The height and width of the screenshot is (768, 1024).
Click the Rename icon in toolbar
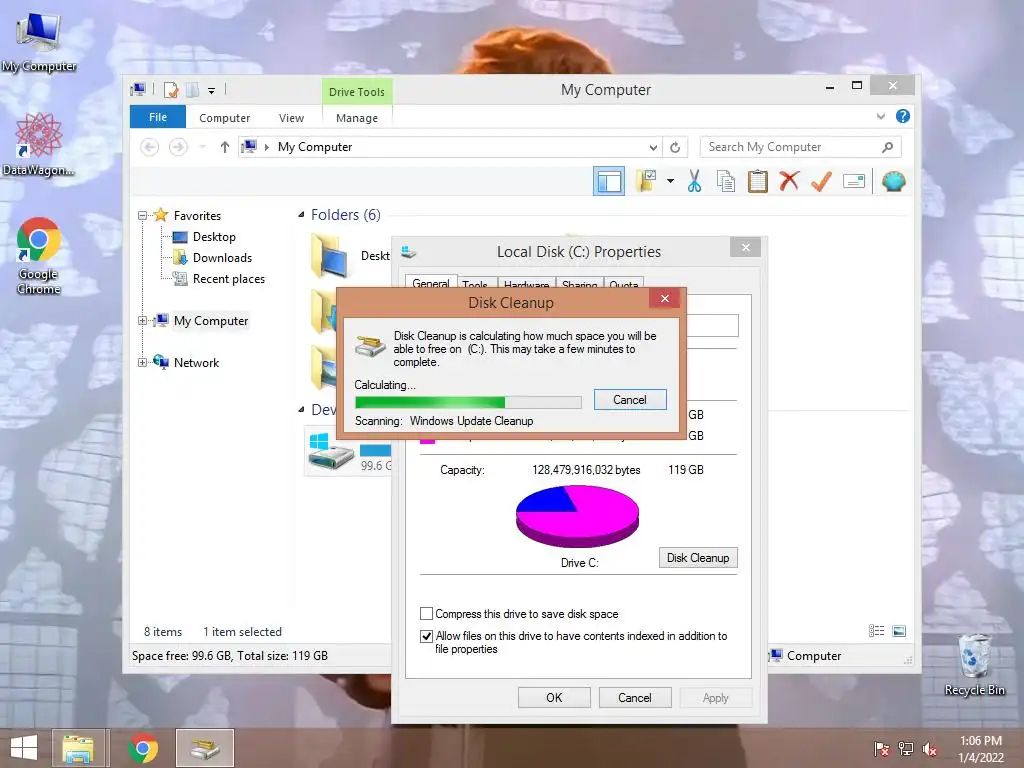point(854,181)
